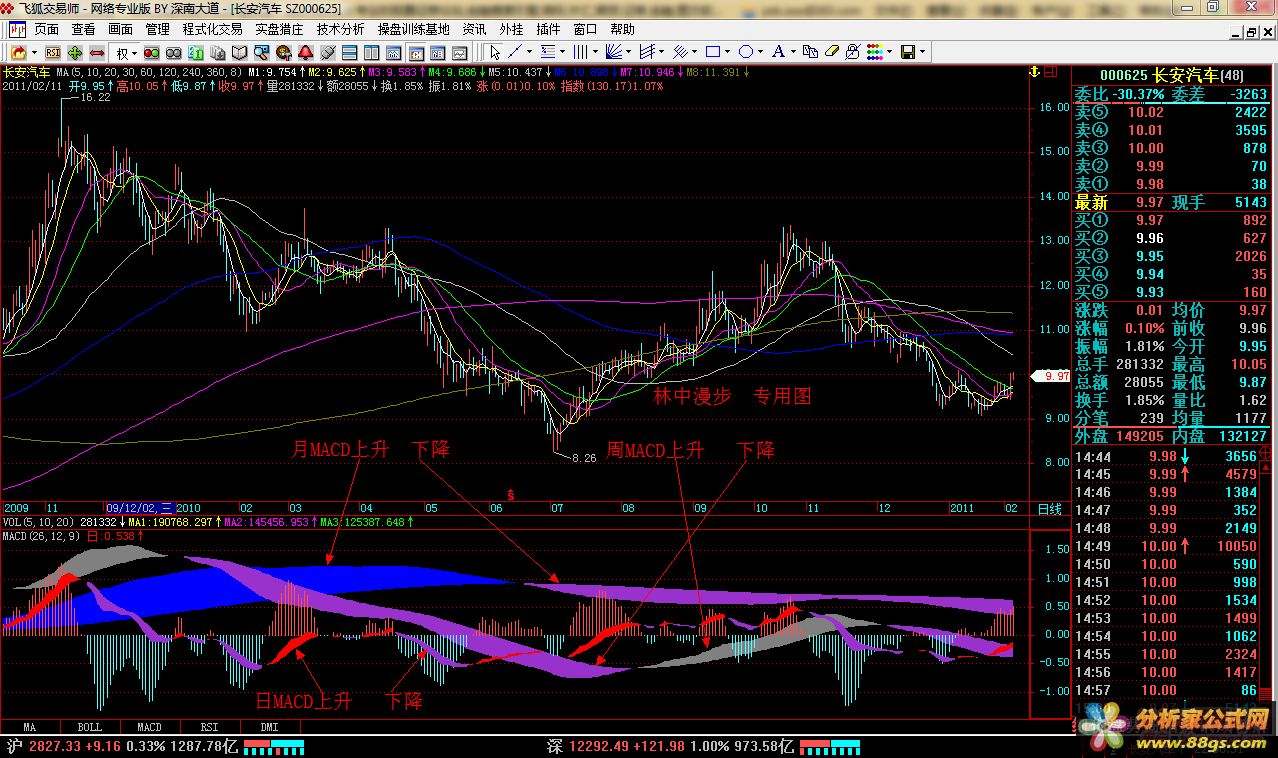Screen dimensions: 1278x758
Task: Click the 日线 period label
Action: (x=1049, y=509)
